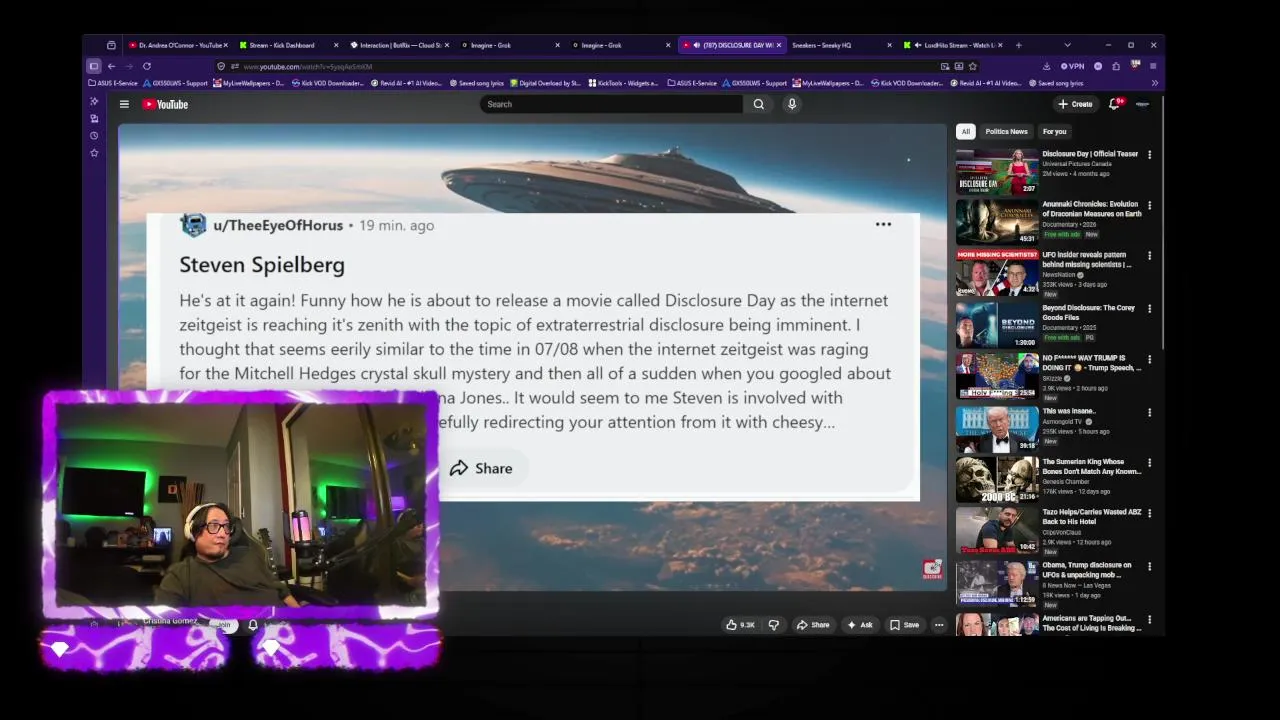
Task: Open options for The Sumerian King video
Action: click(x=1149, y=463)
